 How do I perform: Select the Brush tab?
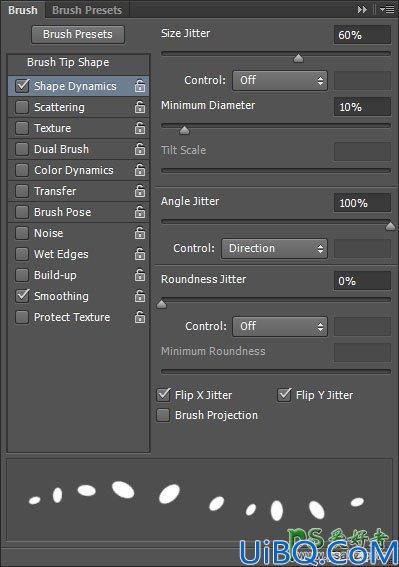(23, 10)
